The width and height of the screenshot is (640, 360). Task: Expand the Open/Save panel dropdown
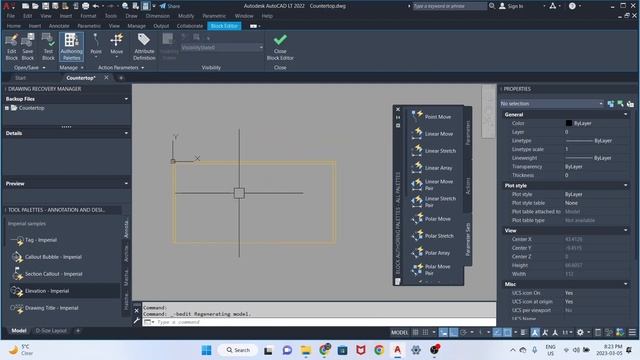44,68
